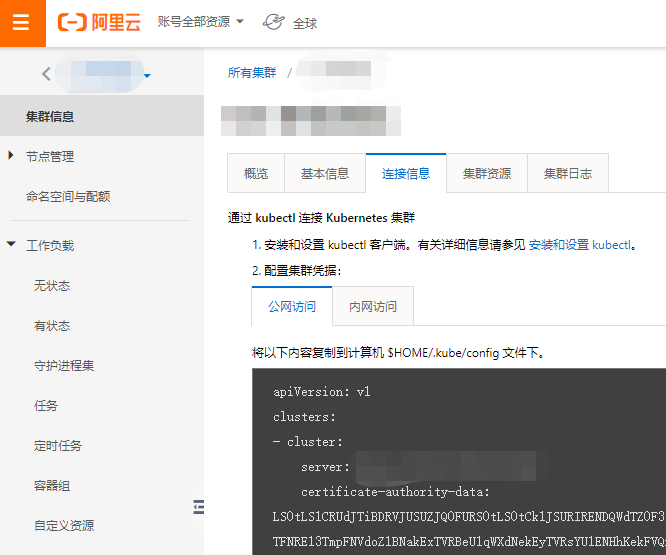The height and width of the screenshot is (555, 666).
Task: Expand the 节点管理 tree section
Action: coord(11,156)
